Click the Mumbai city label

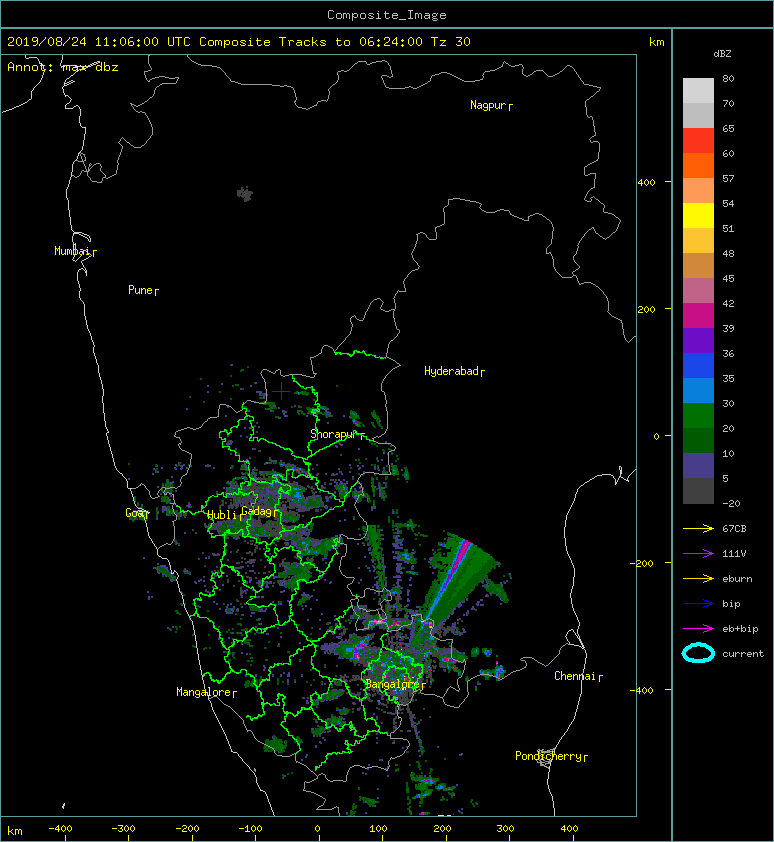pos(72,251)
